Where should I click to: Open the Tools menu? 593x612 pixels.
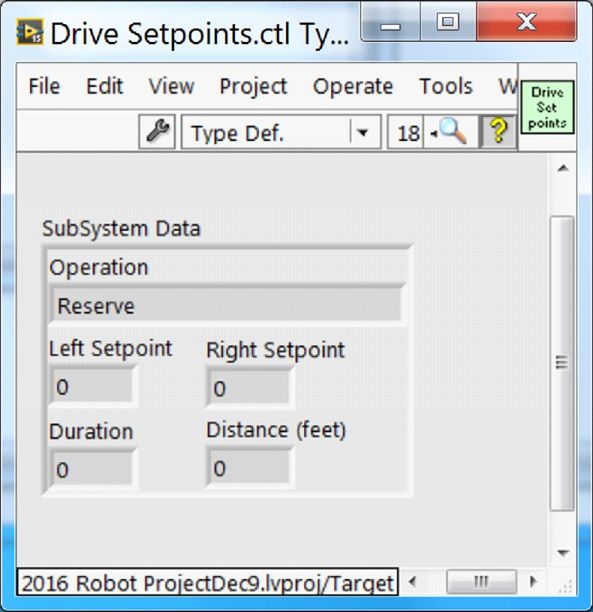click(x=446, y=86)
